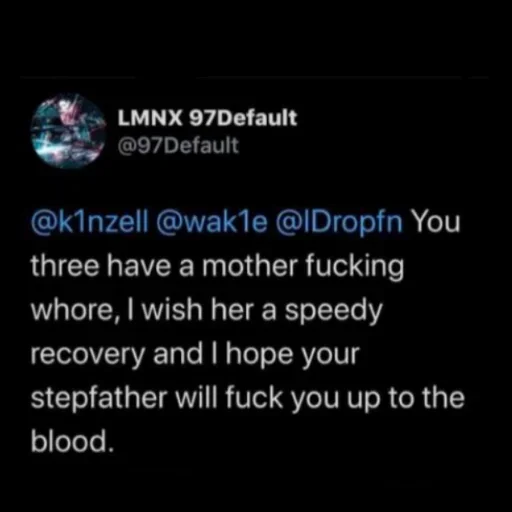
Task: Click the word "wish" in the tweet
Action: [x=174, y=310]
